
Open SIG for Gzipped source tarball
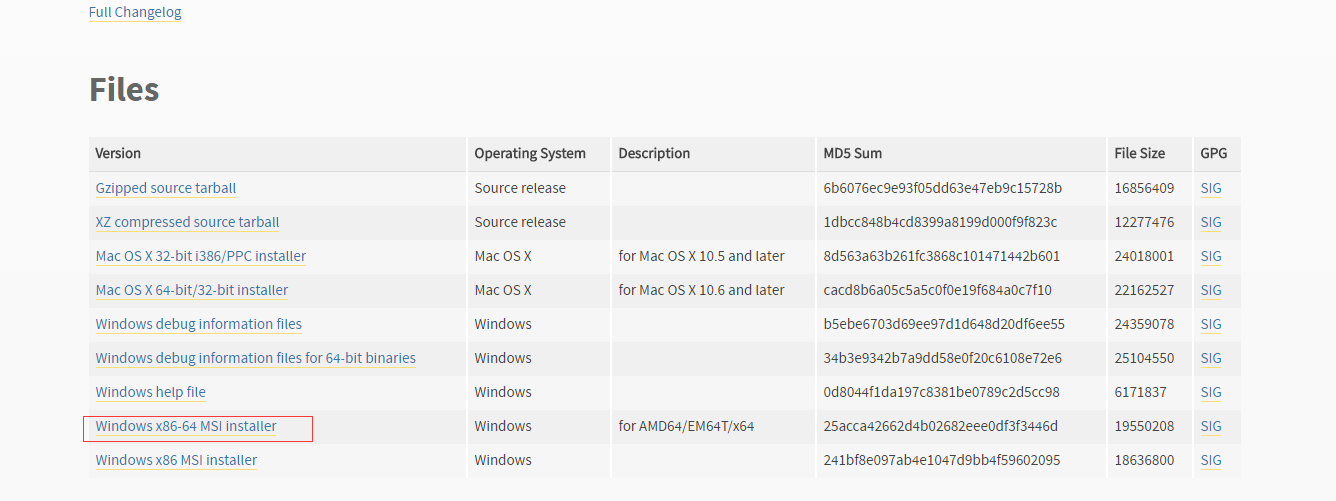(x=1211, y=188)
